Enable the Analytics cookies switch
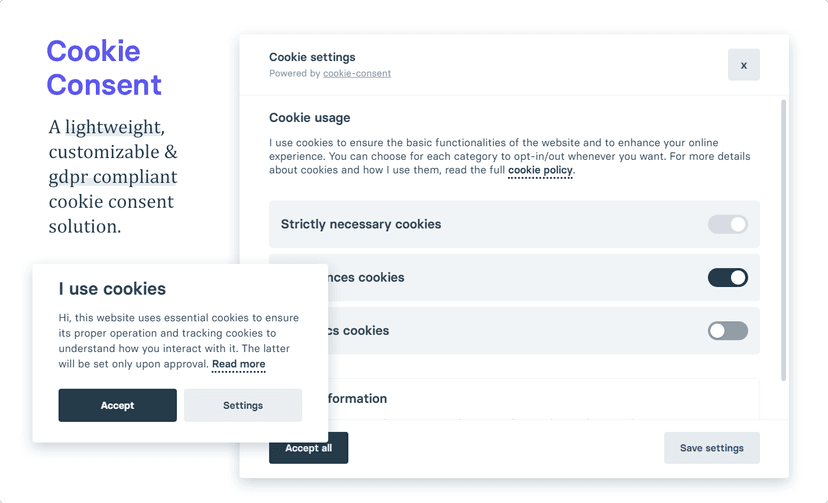Image resolution: width=828 pixels, height=503 pixels. 727,331
